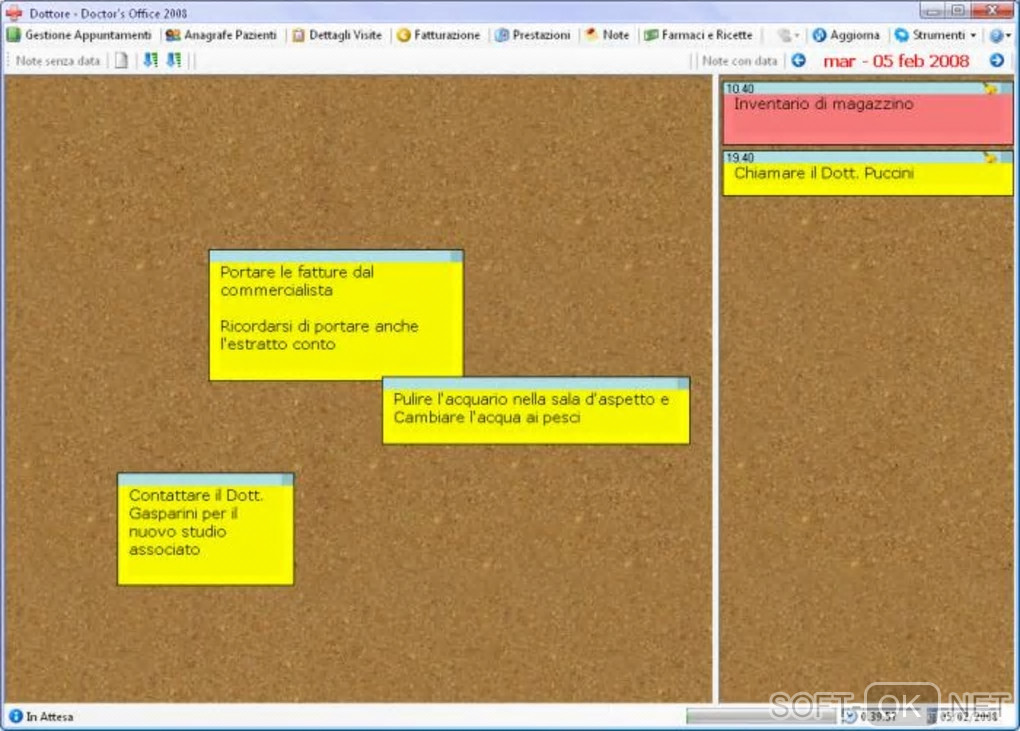This screenshot has height=731, width=1020.
Task: Create a new undated note page icon
Action: click(x=122, y=60)
